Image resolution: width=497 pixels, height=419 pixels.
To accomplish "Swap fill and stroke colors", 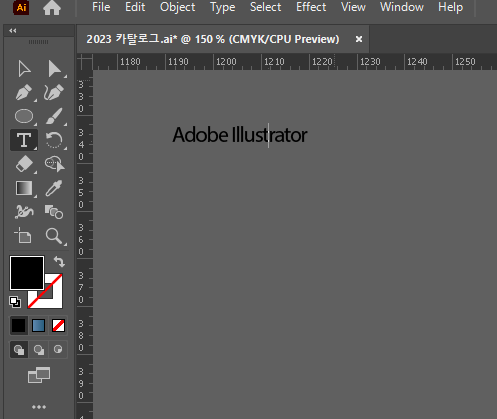I will click(x=59, y=261).
